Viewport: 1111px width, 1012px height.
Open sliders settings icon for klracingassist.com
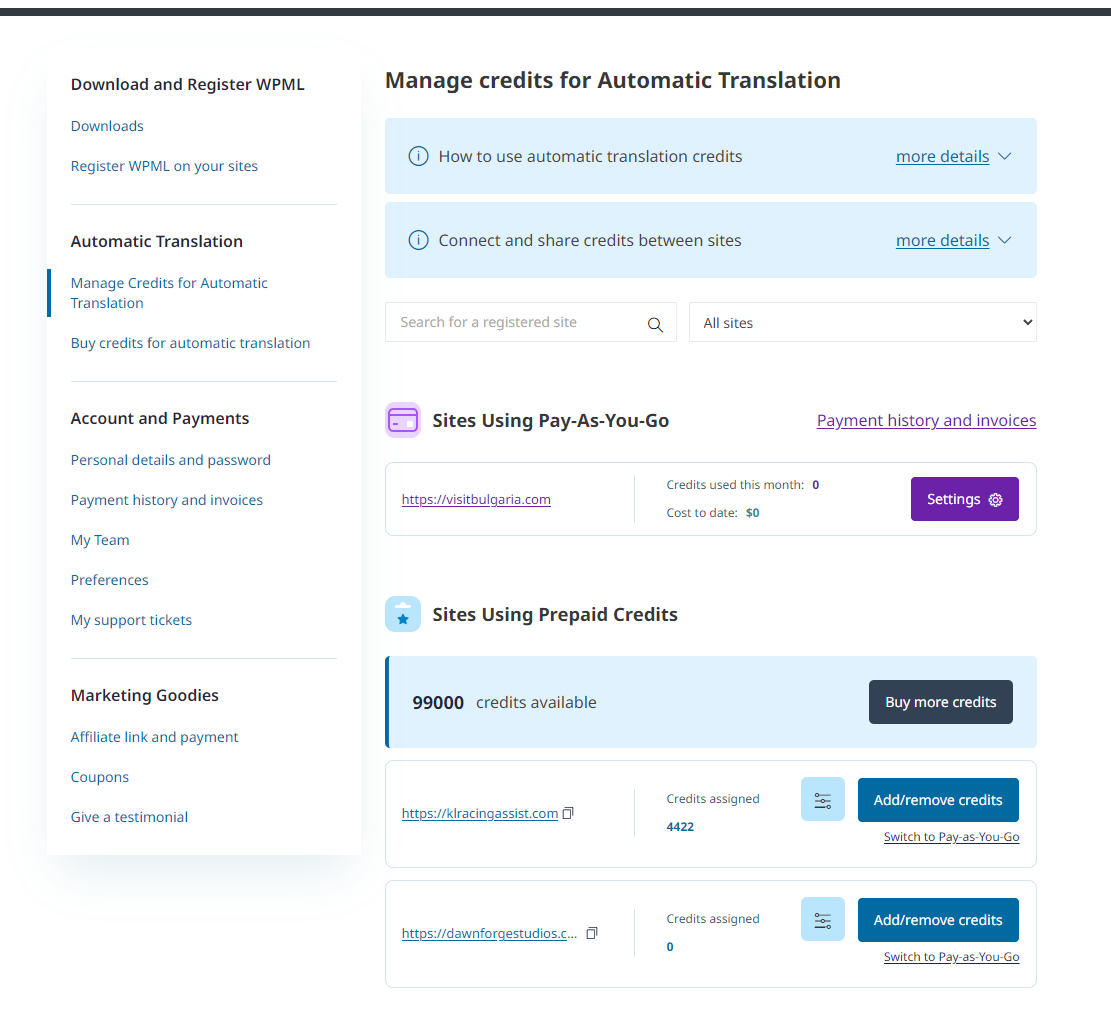823,800
